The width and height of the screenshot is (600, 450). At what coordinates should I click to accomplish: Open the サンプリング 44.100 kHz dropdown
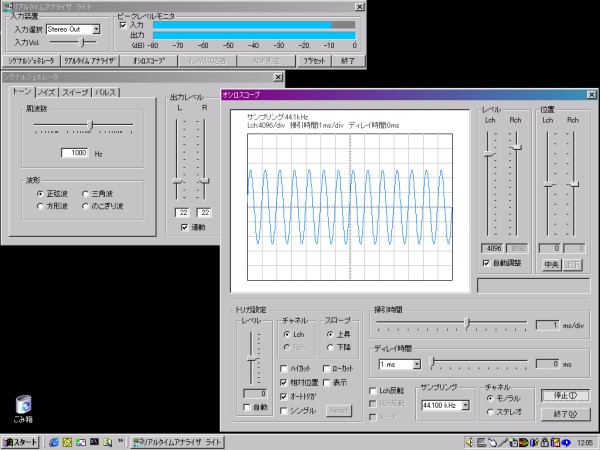point(465,405)
